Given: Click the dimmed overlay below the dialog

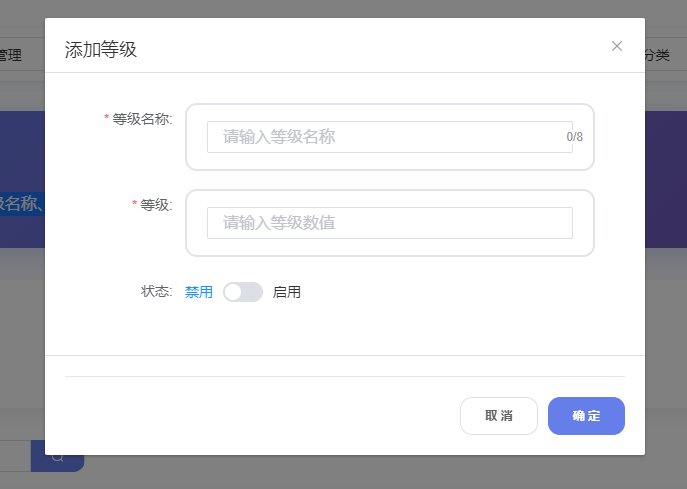Looking at the screenshot, I should (x=350, y=473).
